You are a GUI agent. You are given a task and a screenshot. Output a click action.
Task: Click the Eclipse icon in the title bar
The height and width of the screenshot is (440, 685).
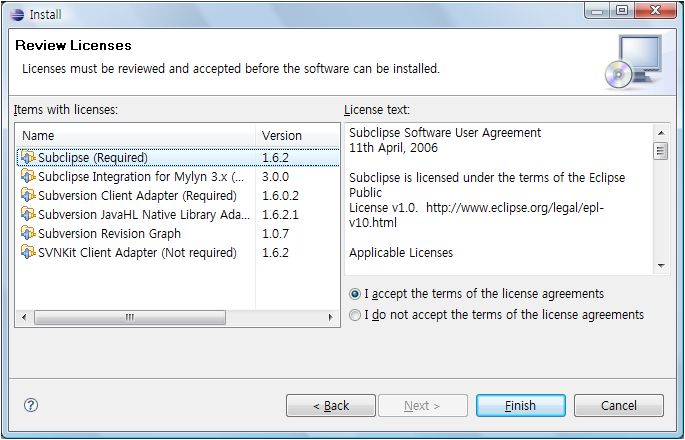pos(17,14)
